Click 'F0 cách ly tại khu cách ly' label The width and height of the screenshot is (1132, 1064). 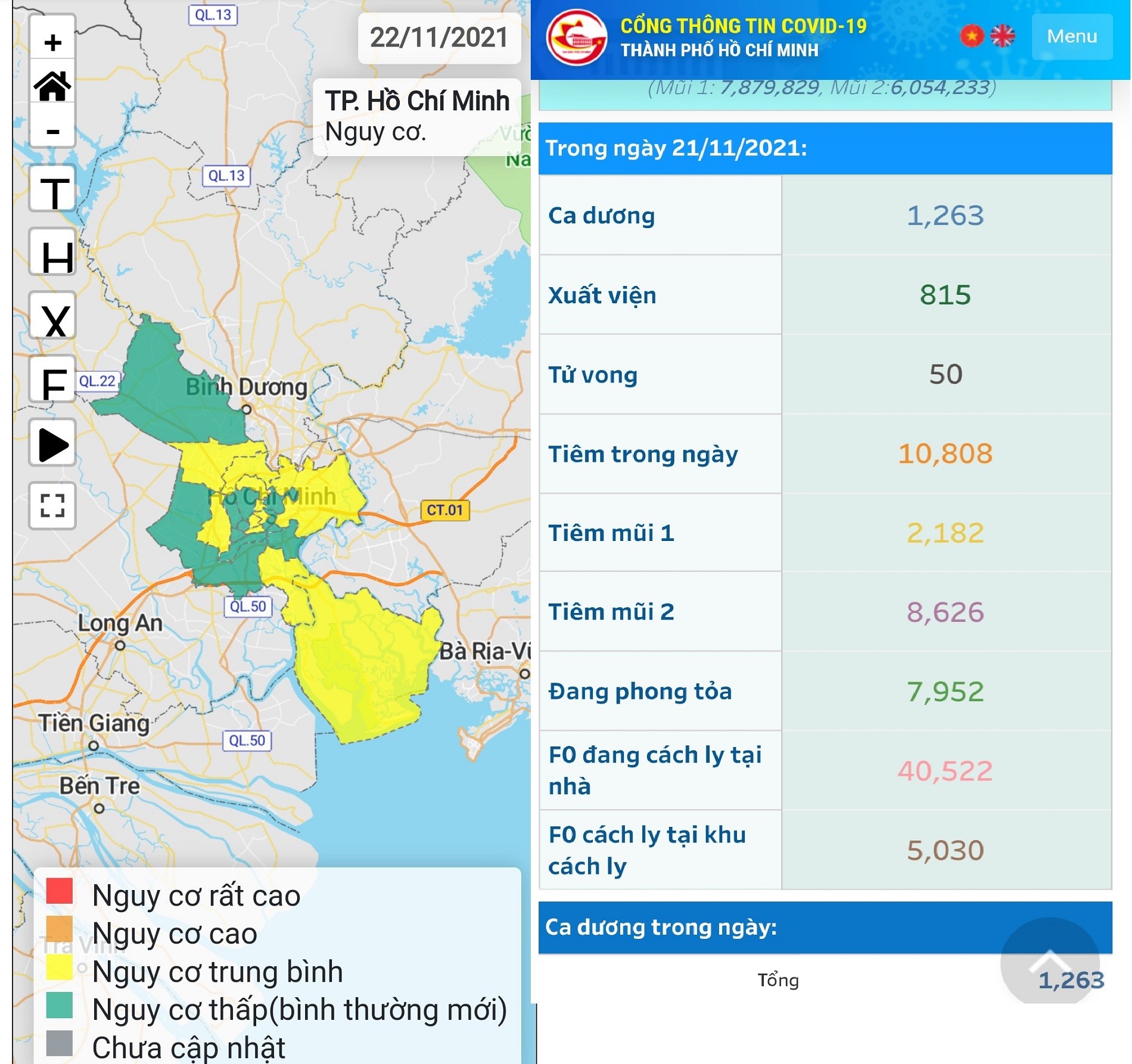647,850
